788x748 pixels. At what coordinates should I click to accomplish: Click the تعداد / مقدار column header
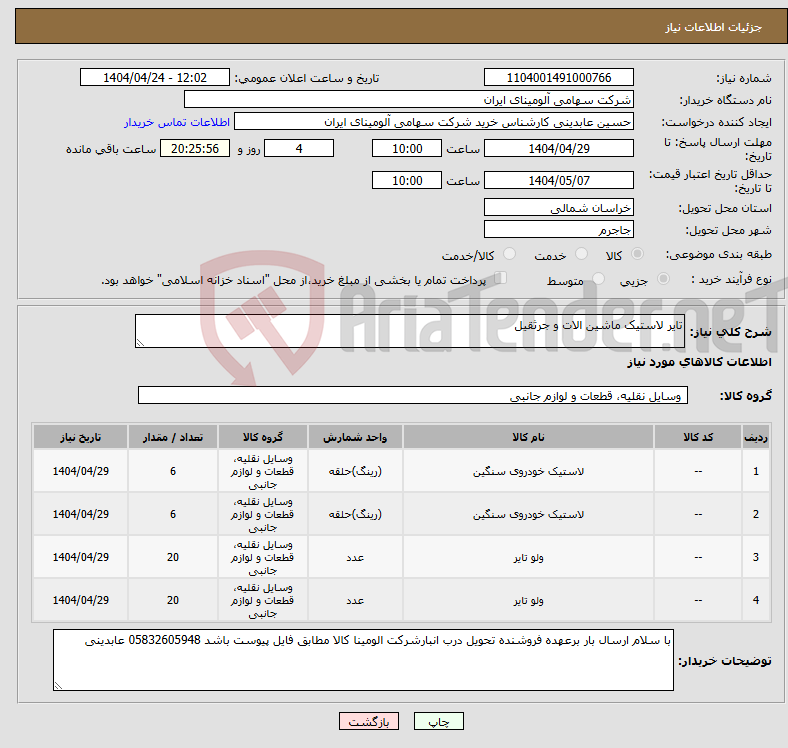pyautogui.click(x=173, y=437)
